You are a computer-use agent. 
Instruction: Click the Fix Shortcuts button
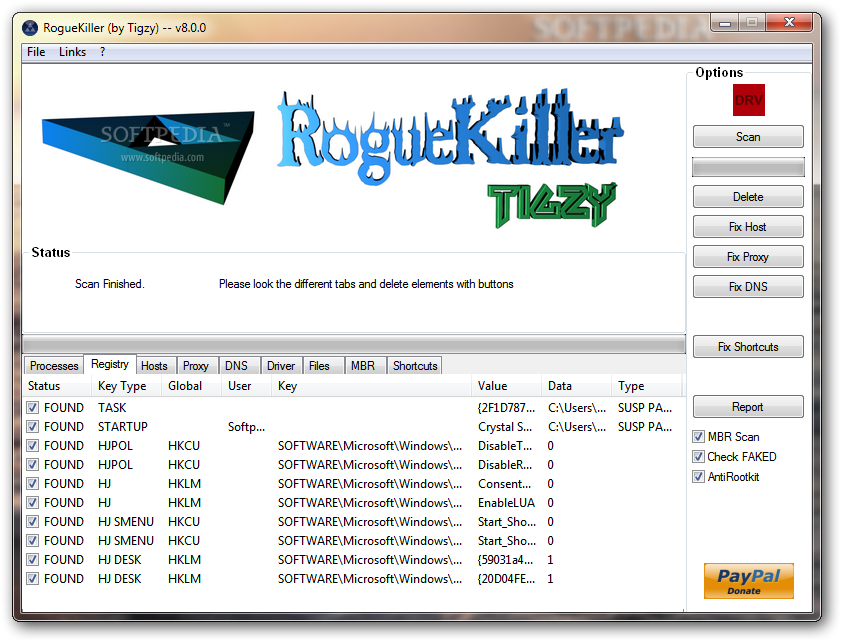click(748, 347)
